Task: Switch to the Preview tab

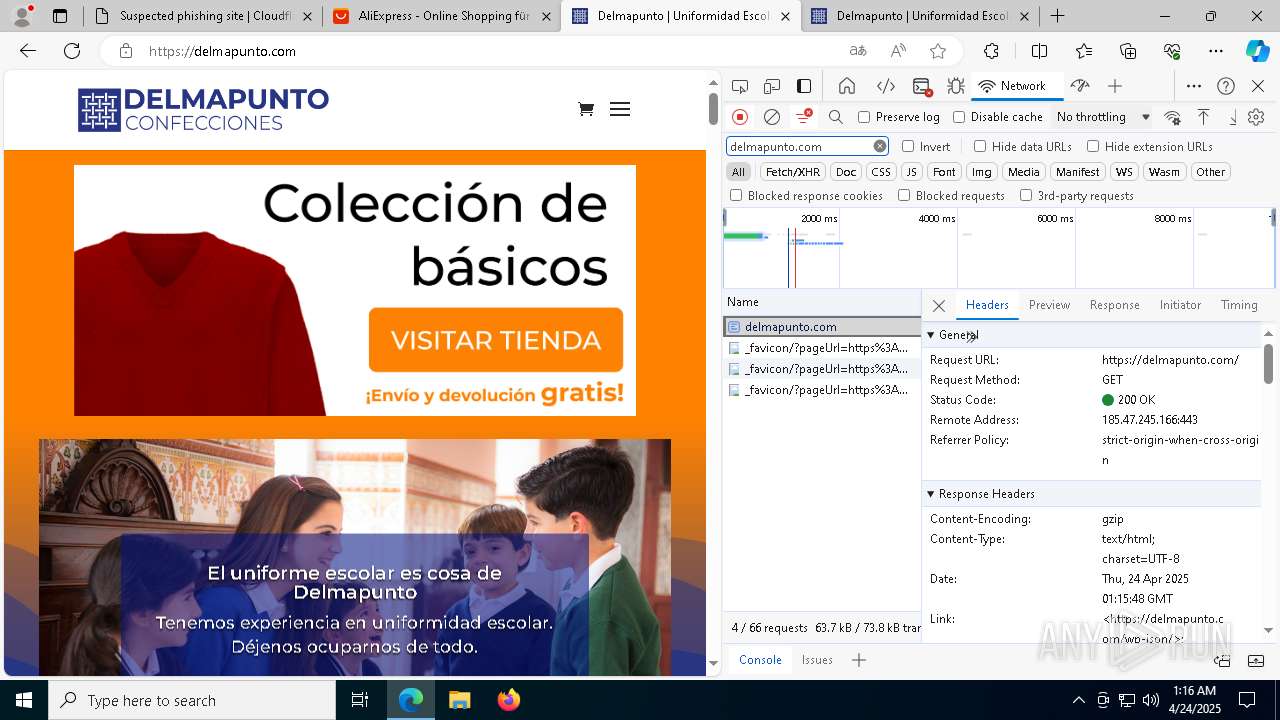Action: [x=1049, y=305]
